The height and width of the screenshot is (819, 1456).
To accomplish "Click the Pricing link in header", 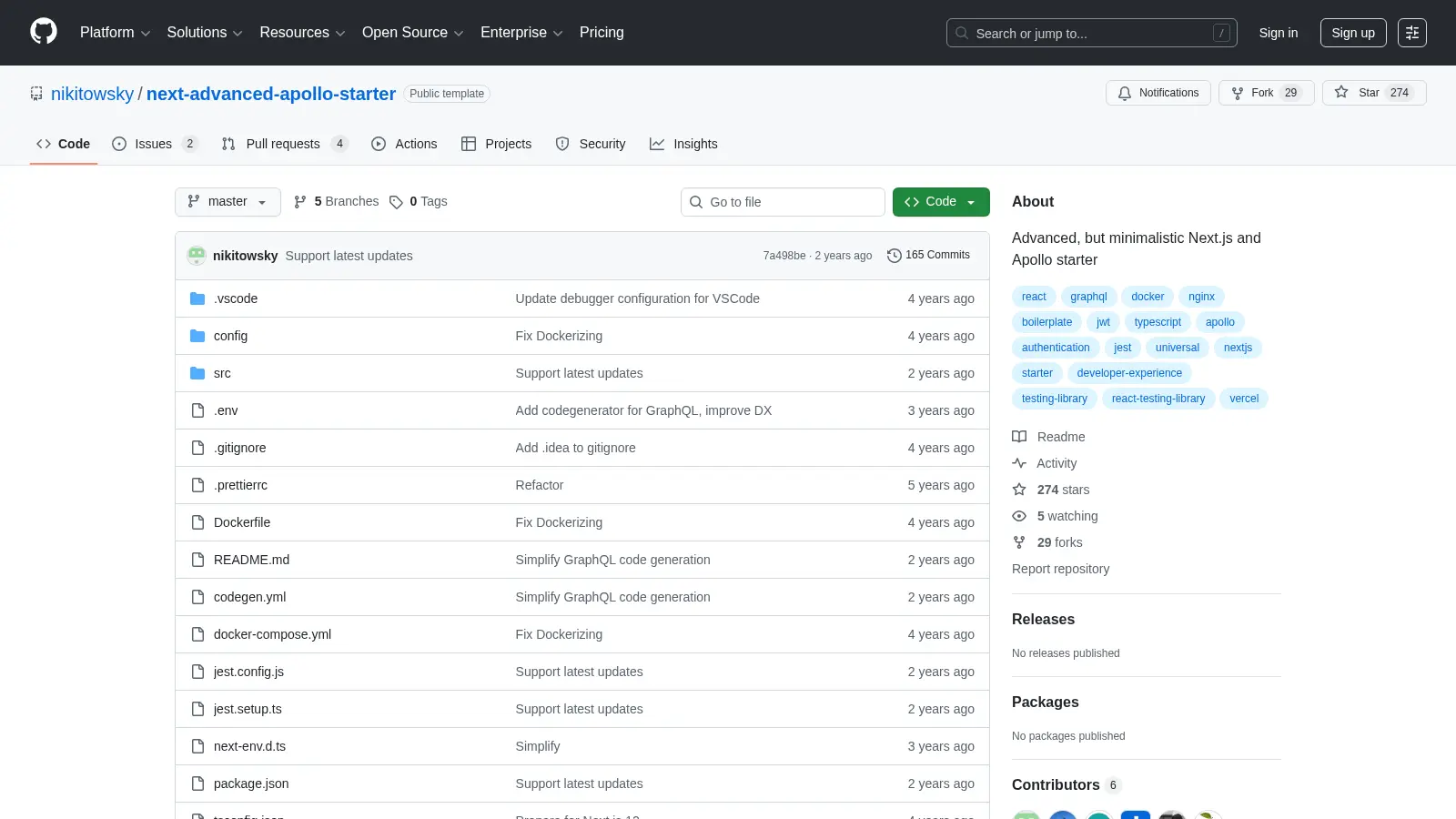I will coord(602,33).
